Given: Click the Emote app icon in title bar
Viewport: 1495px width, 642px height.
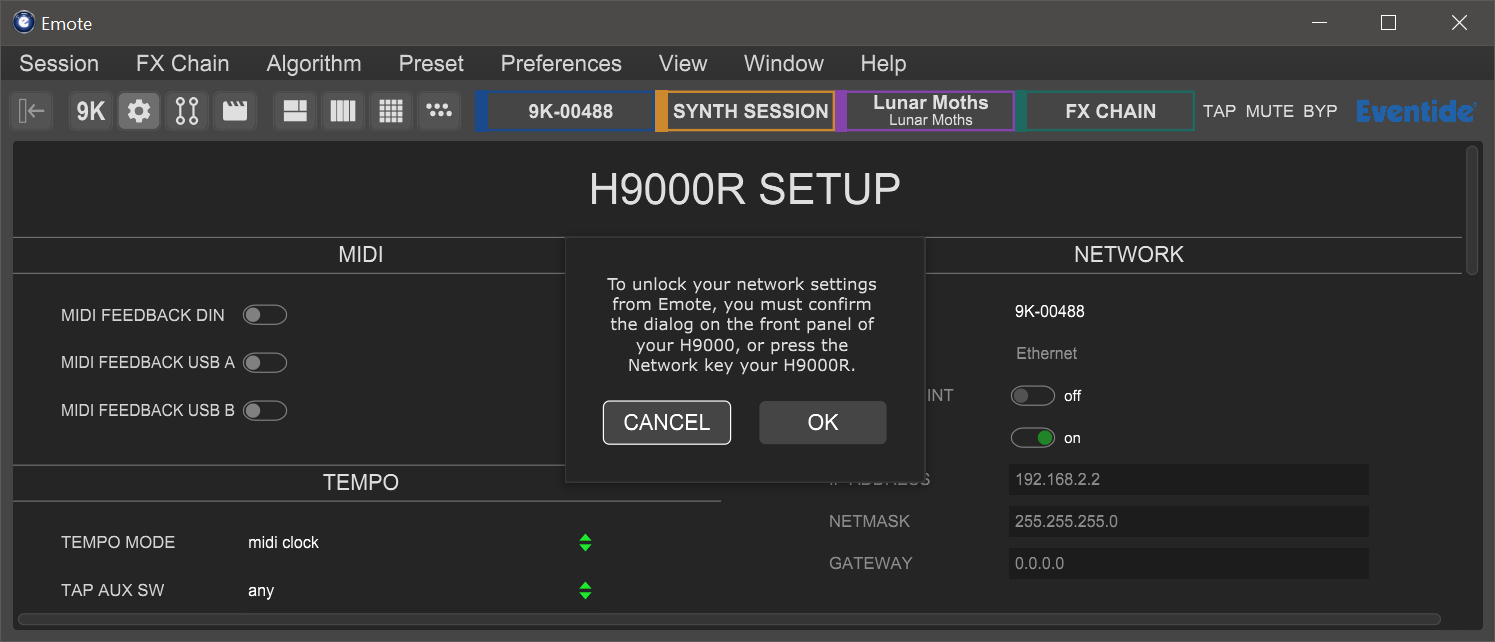Looking at the screenshot, I should (24, 22).
